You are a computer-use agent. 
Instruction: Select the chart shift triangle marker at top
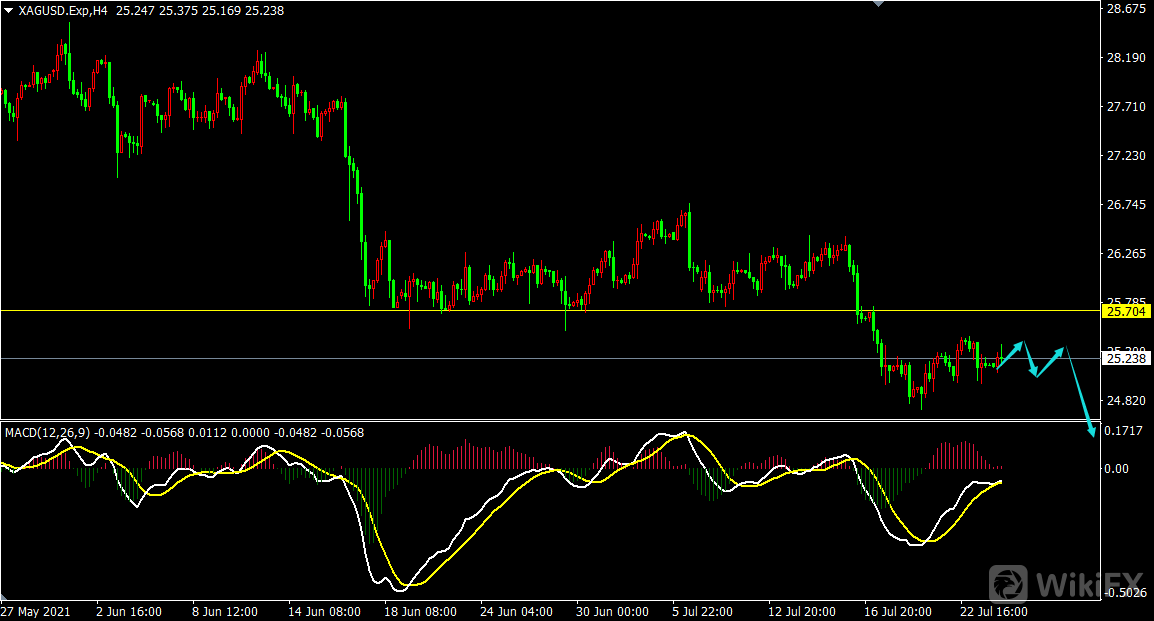pyautogui.click(x=879, y=4)
